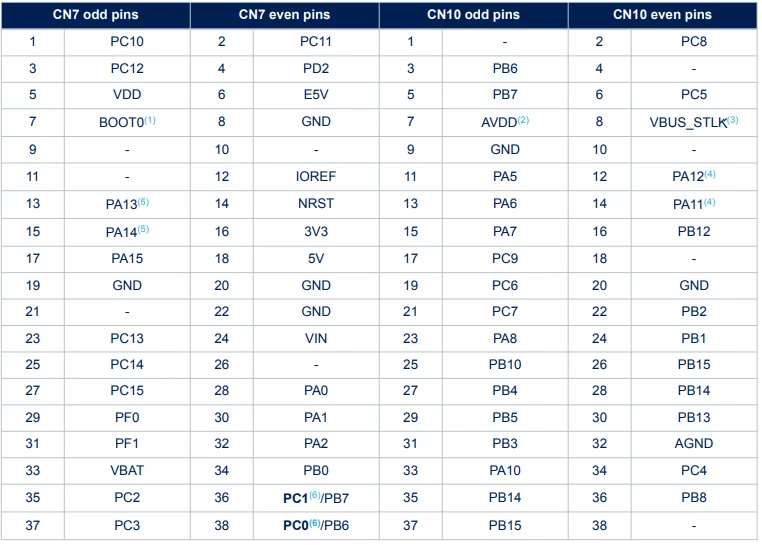Select the VBAT cell
Viewport: 762px width, 545px height.
[x=127, y=471]
